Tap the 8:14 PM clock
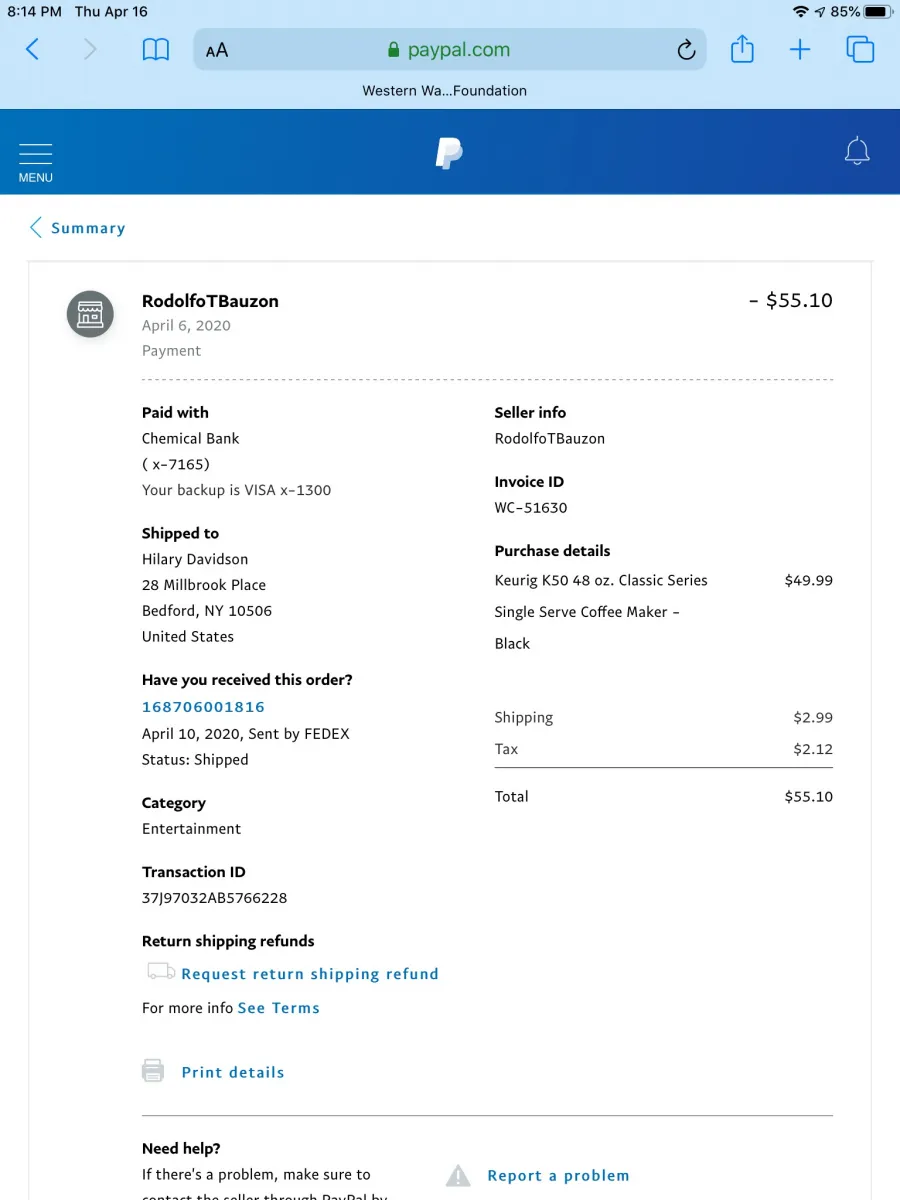The width and height of the screenshot is (900, 1200). 35,12
